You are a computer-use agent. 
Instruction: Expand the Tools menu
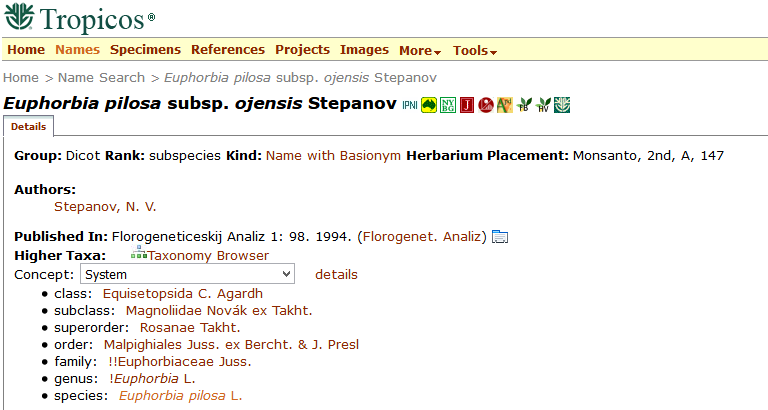coord(475,50)
